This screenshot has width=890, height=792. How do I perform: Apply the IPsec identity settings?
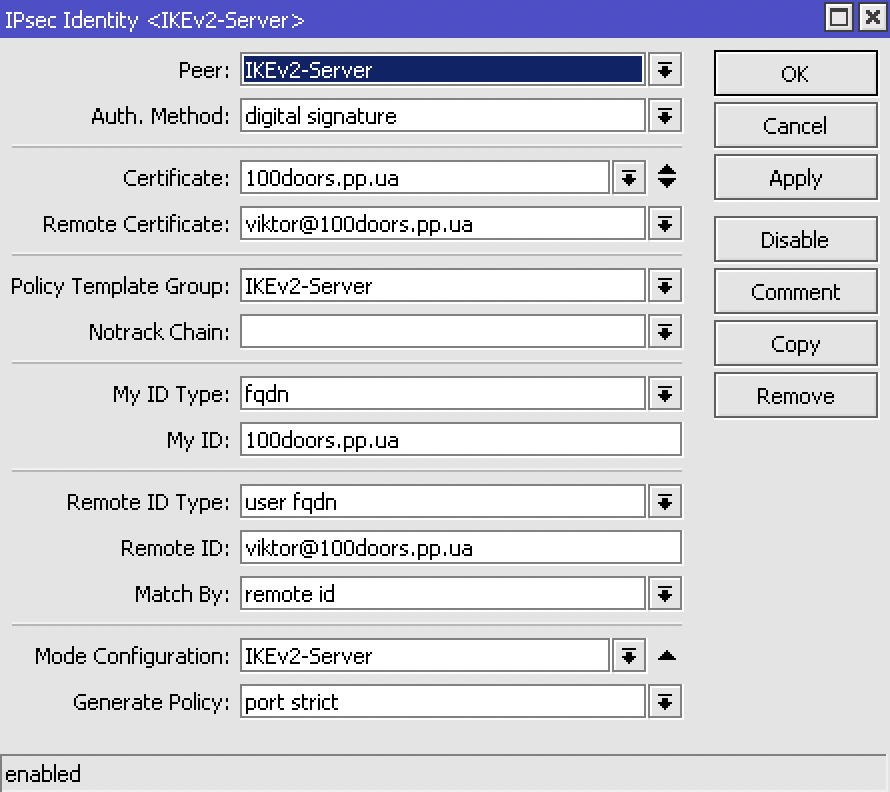pos(795,177)
